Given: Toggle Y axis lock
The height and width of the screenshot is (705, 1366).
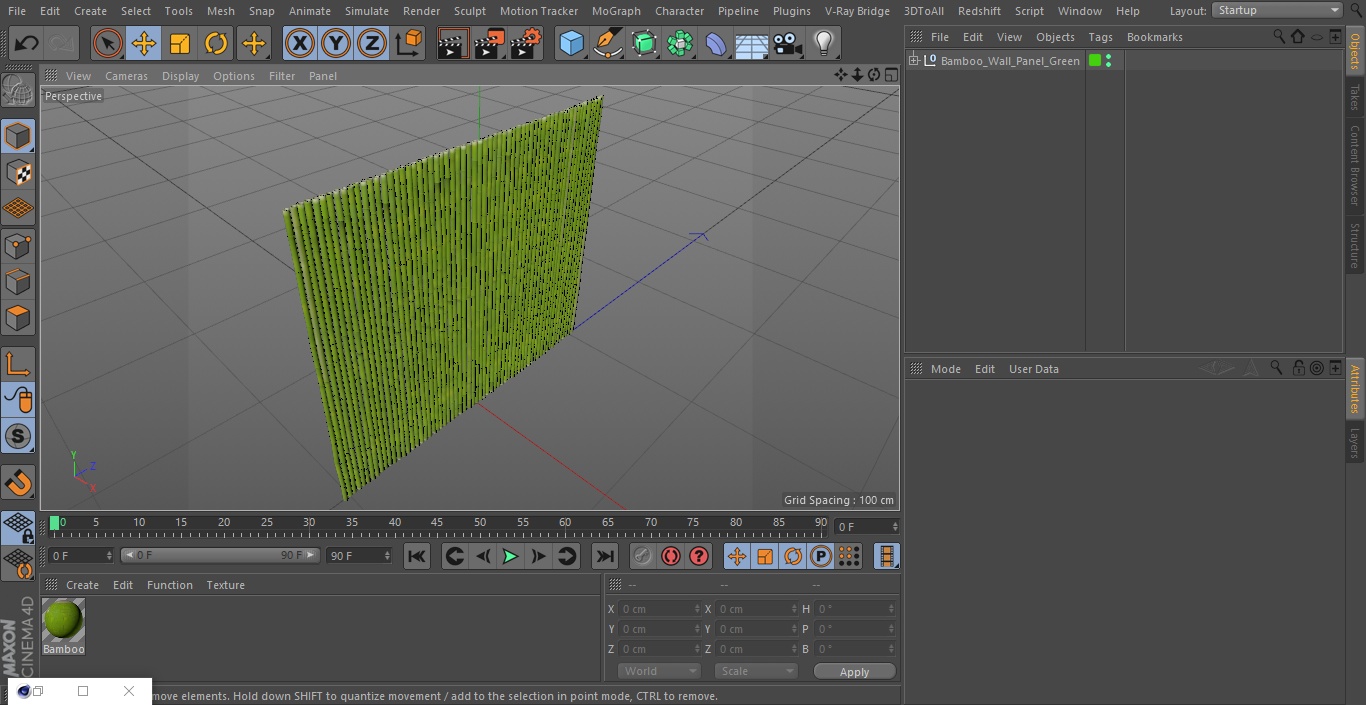Looking at the screenshot, I should (336, 44).
